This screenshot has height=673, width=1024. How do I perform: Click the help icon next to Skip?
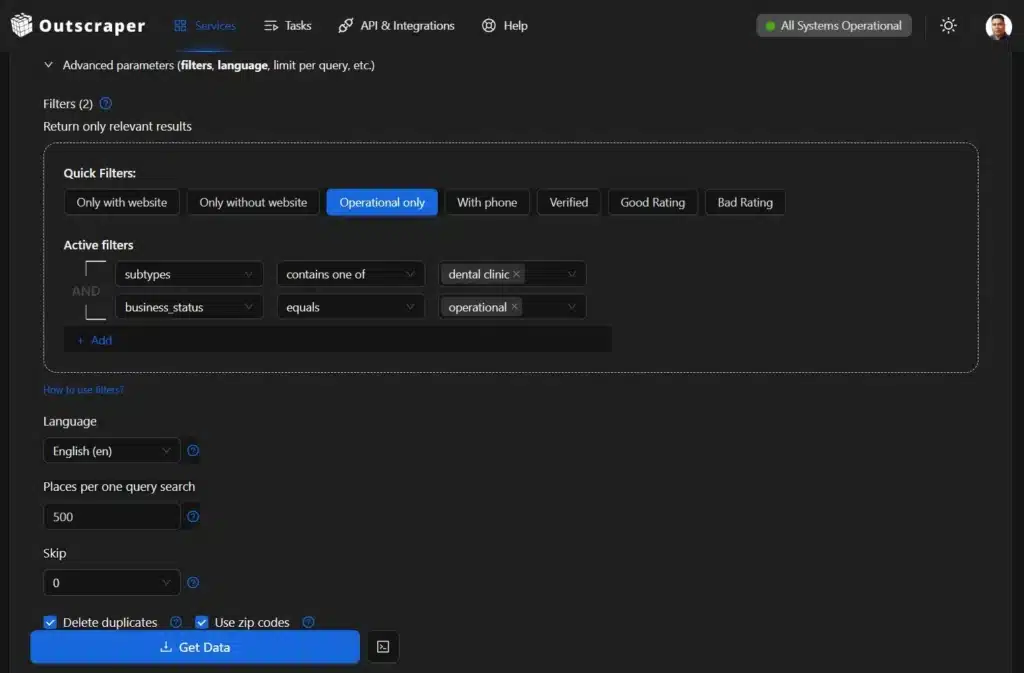192,582
